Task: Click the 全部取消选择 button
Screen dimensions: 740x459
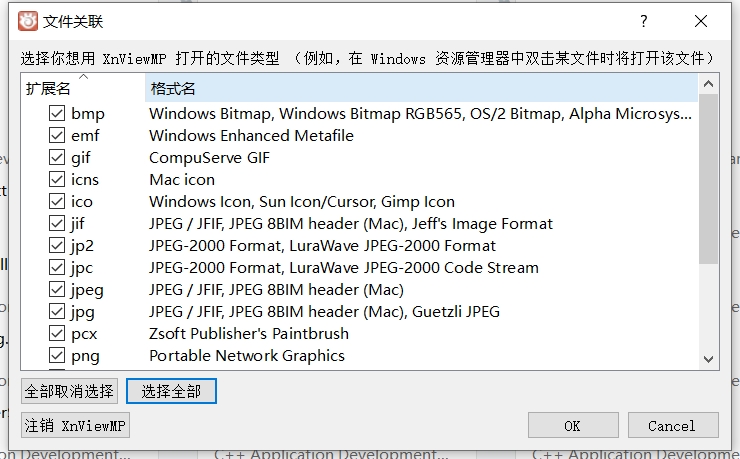Action: click(70, 391)
